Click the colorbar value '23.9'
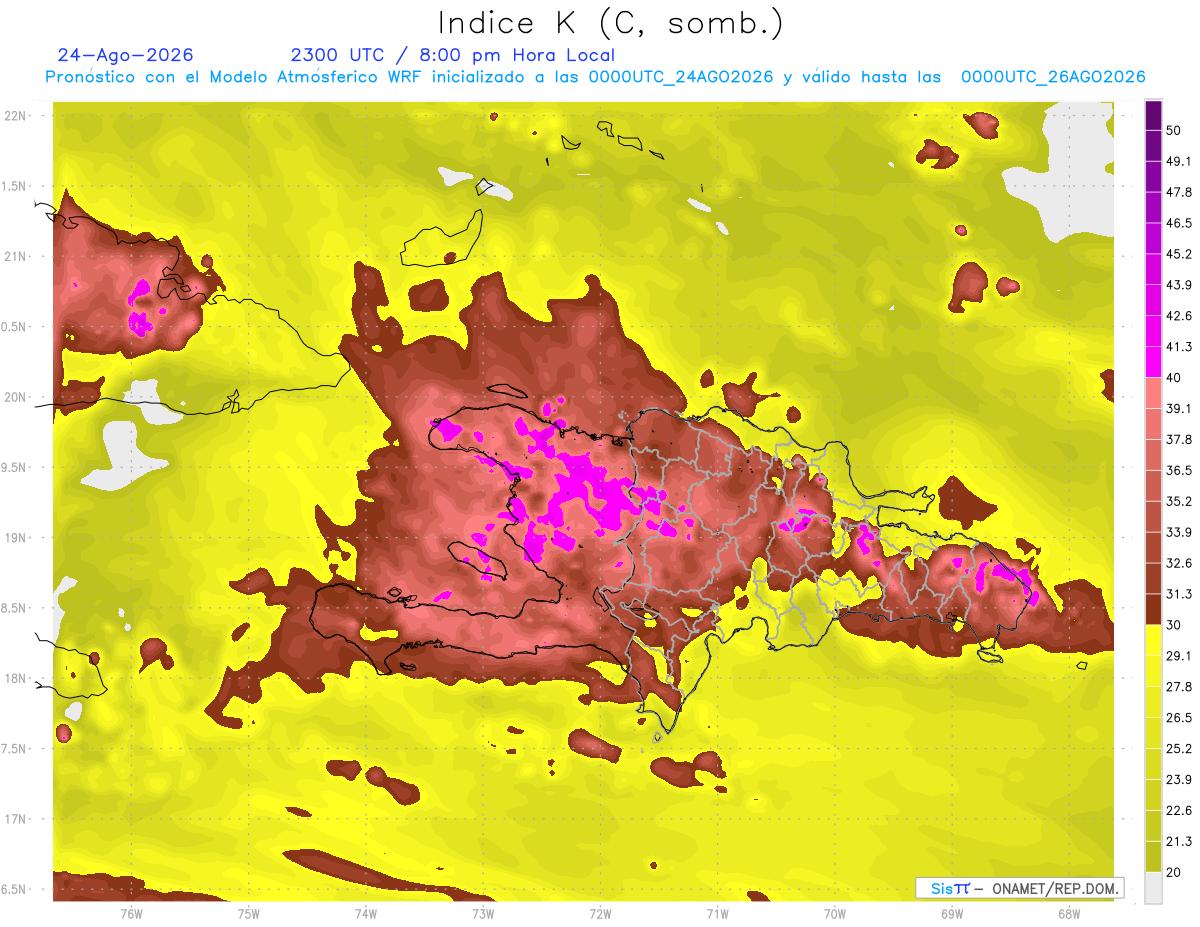The width and height of the screenshot is (1200, 927). tap(1180, 780)
